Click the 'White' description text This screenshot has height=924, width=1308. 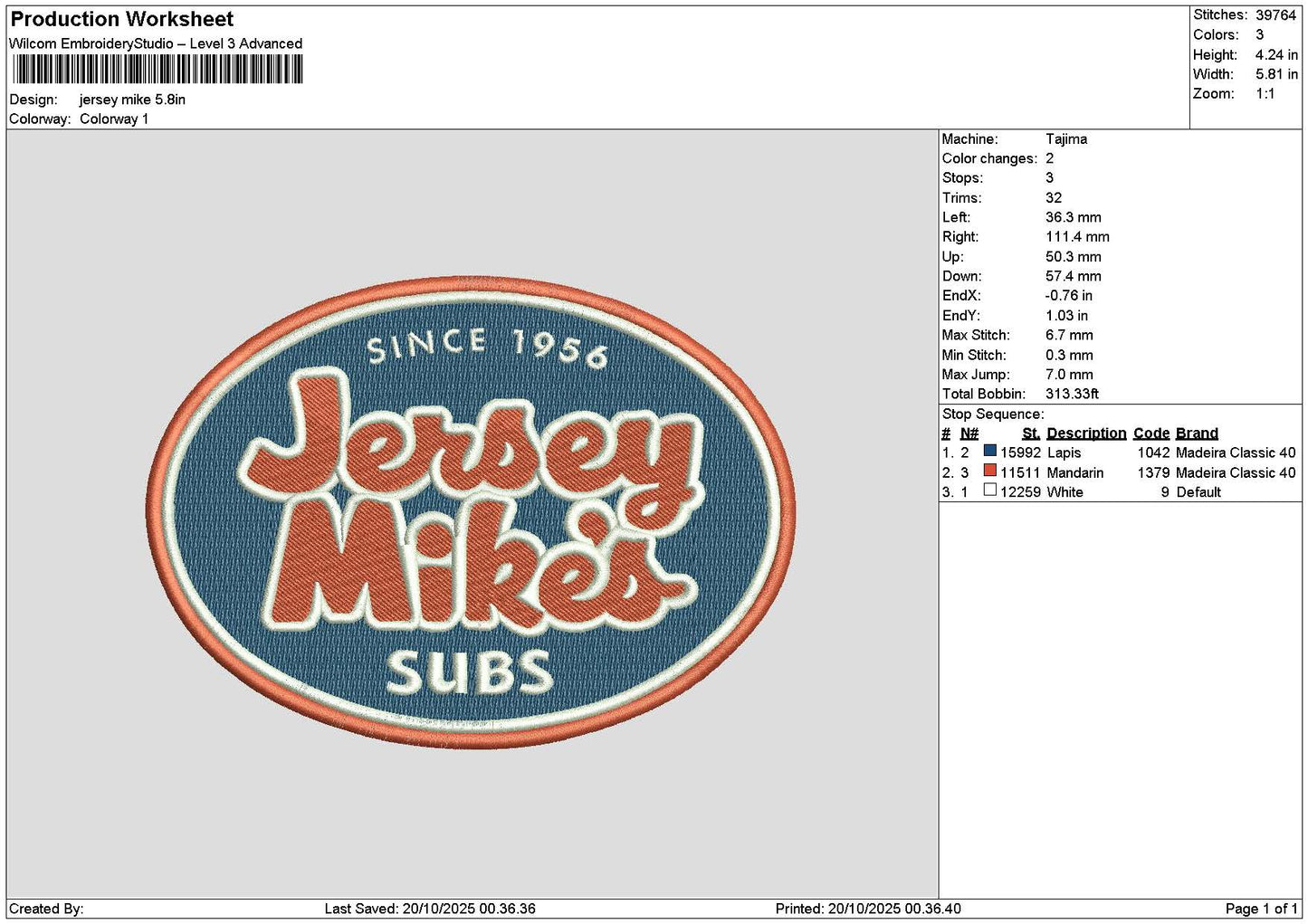[x=1065, y=492]
